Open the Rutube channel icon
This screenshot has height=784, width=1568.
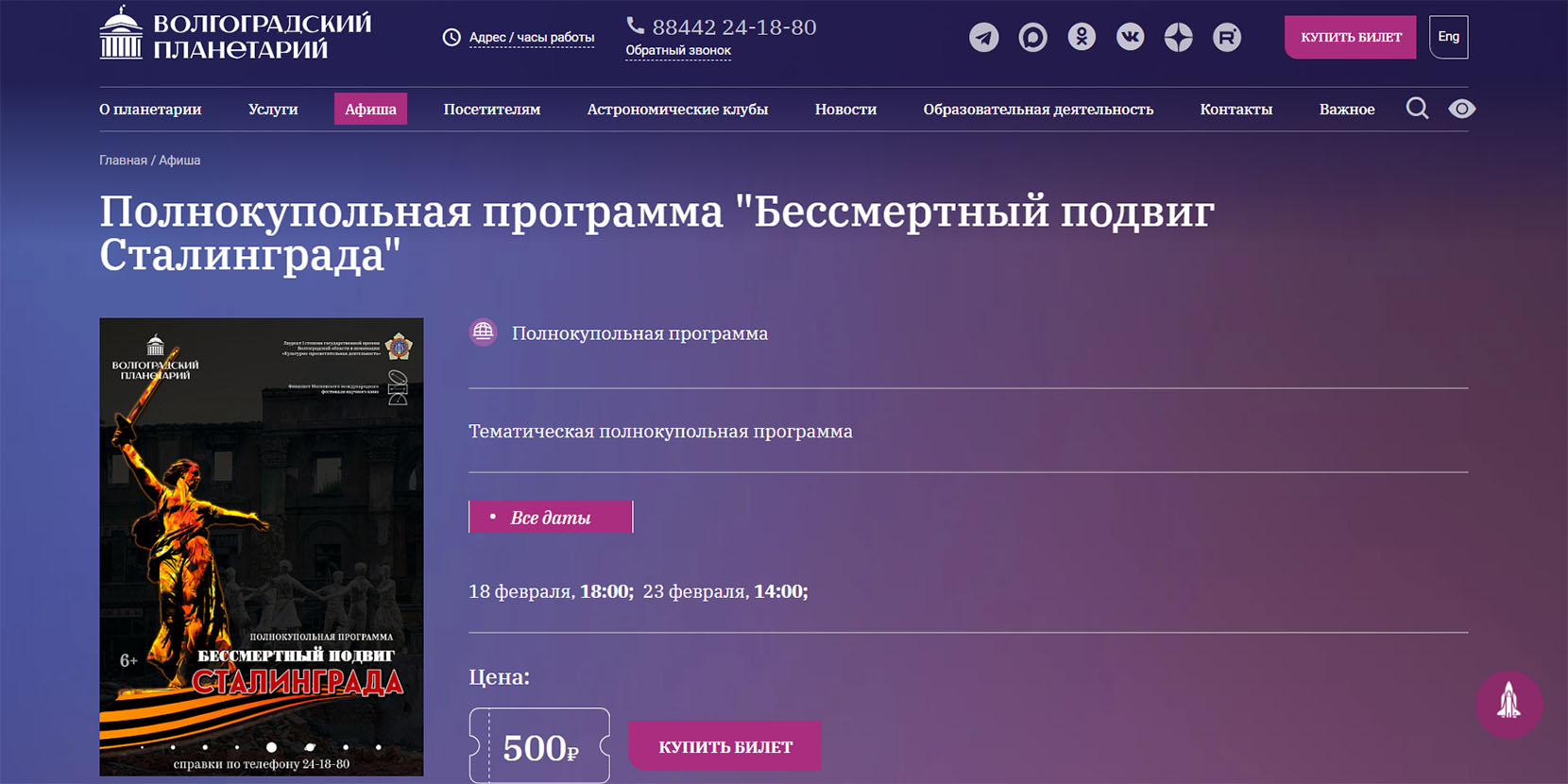(x=1227, y=38)
